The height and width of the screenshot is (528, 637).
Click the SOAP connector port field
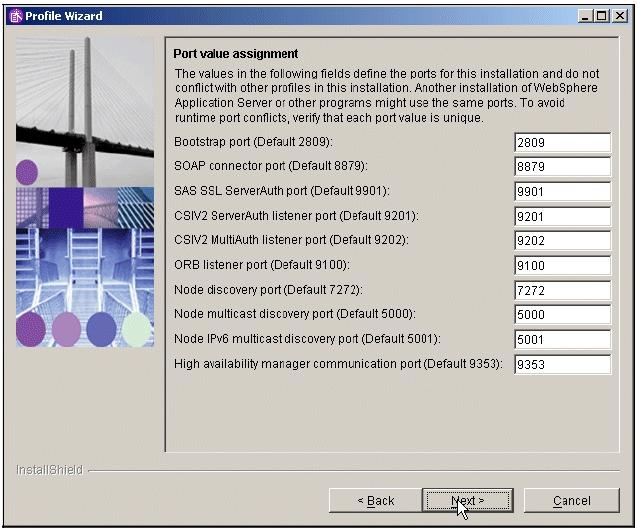[563, 167]
